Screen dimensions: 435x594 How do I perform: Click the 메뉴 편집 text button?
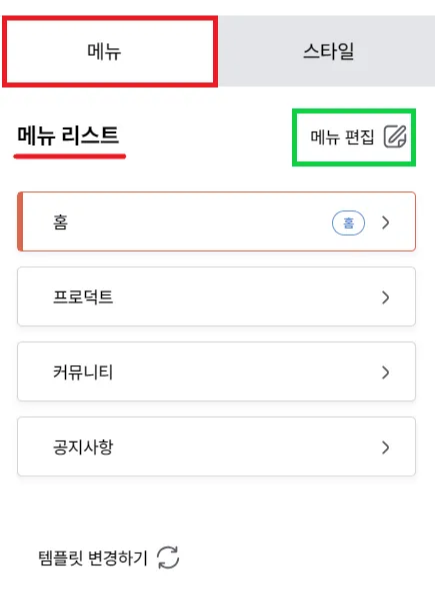point(342,137)
